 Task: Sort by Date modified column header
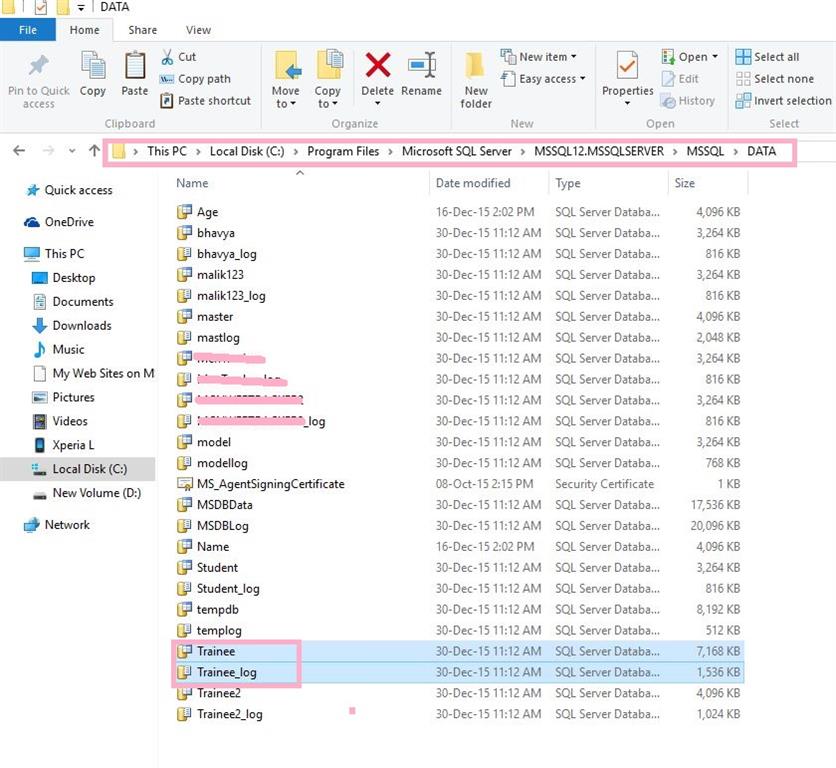click(473, 183)
